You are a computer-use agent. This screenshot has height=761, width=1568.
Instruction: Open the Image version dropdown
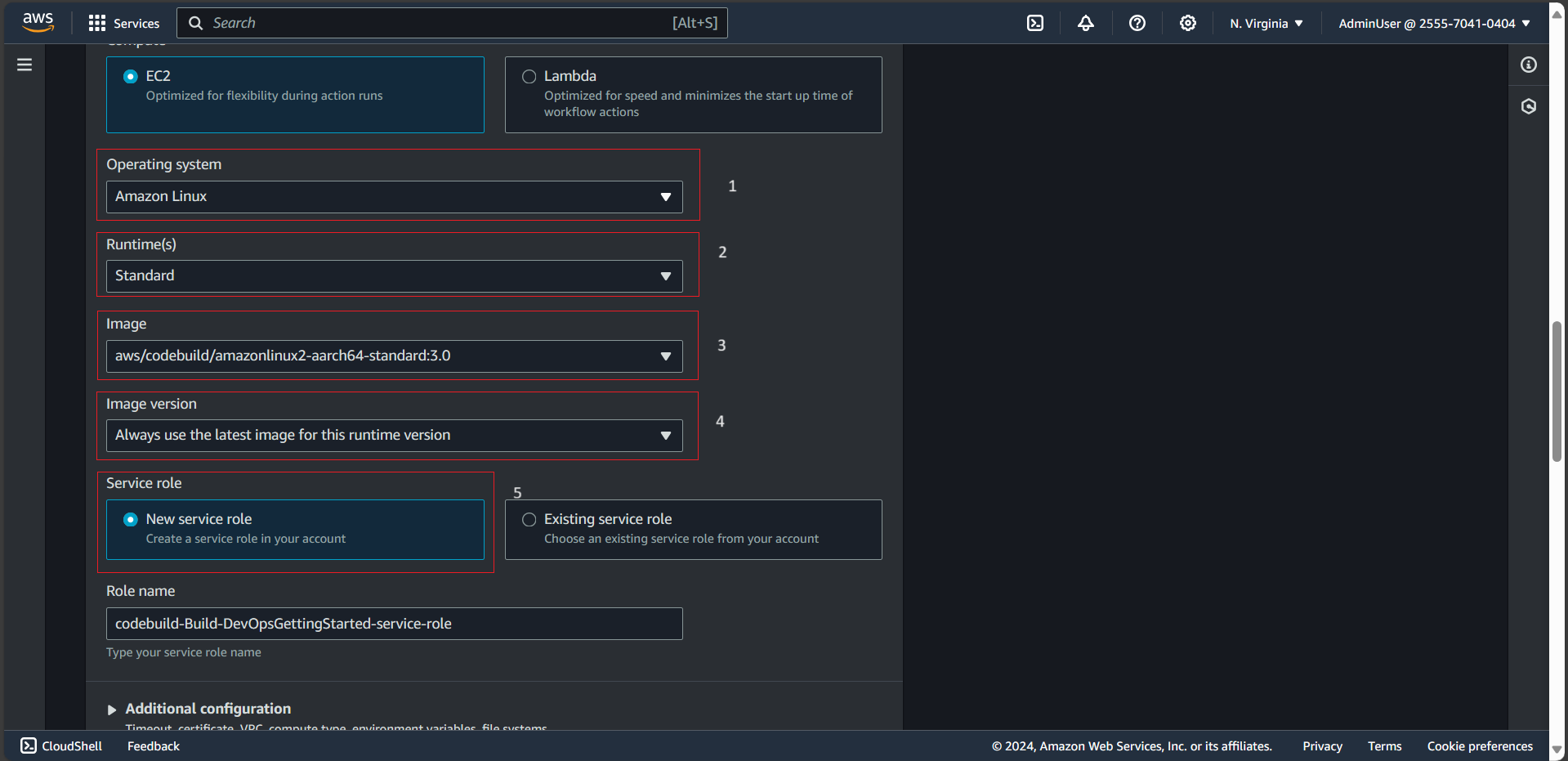pyautogui.click(x=395, y=436)
